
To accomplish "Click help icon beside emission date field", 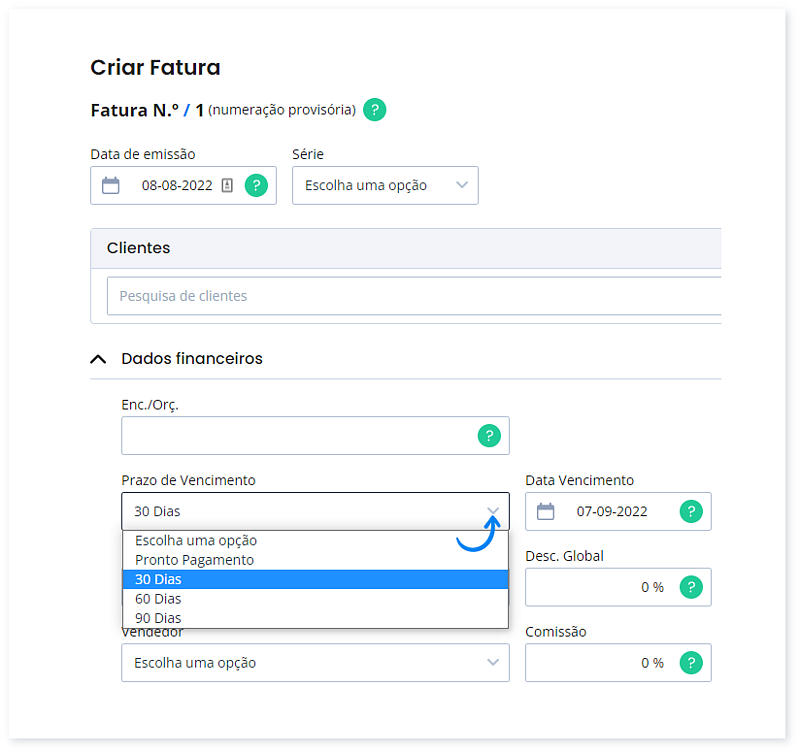I will tap(257, 185).
